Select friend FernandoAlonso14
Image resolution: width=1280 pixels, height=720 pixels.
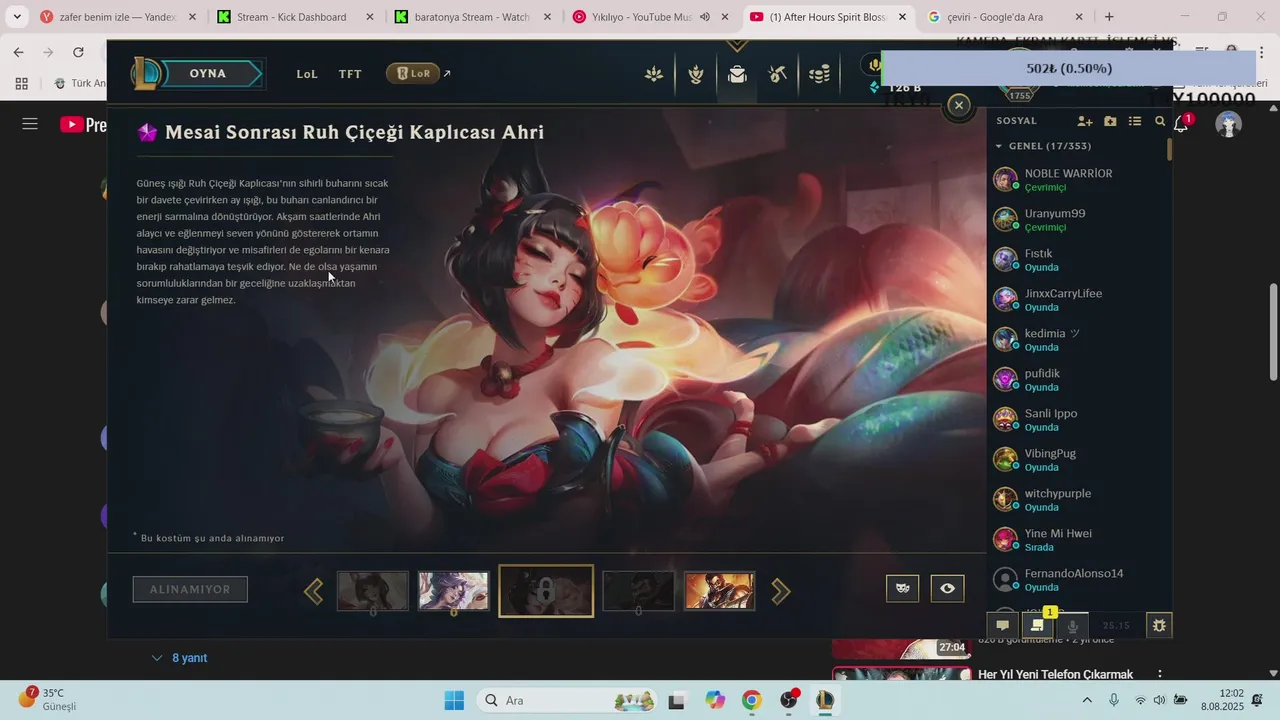click(1078, 580)
